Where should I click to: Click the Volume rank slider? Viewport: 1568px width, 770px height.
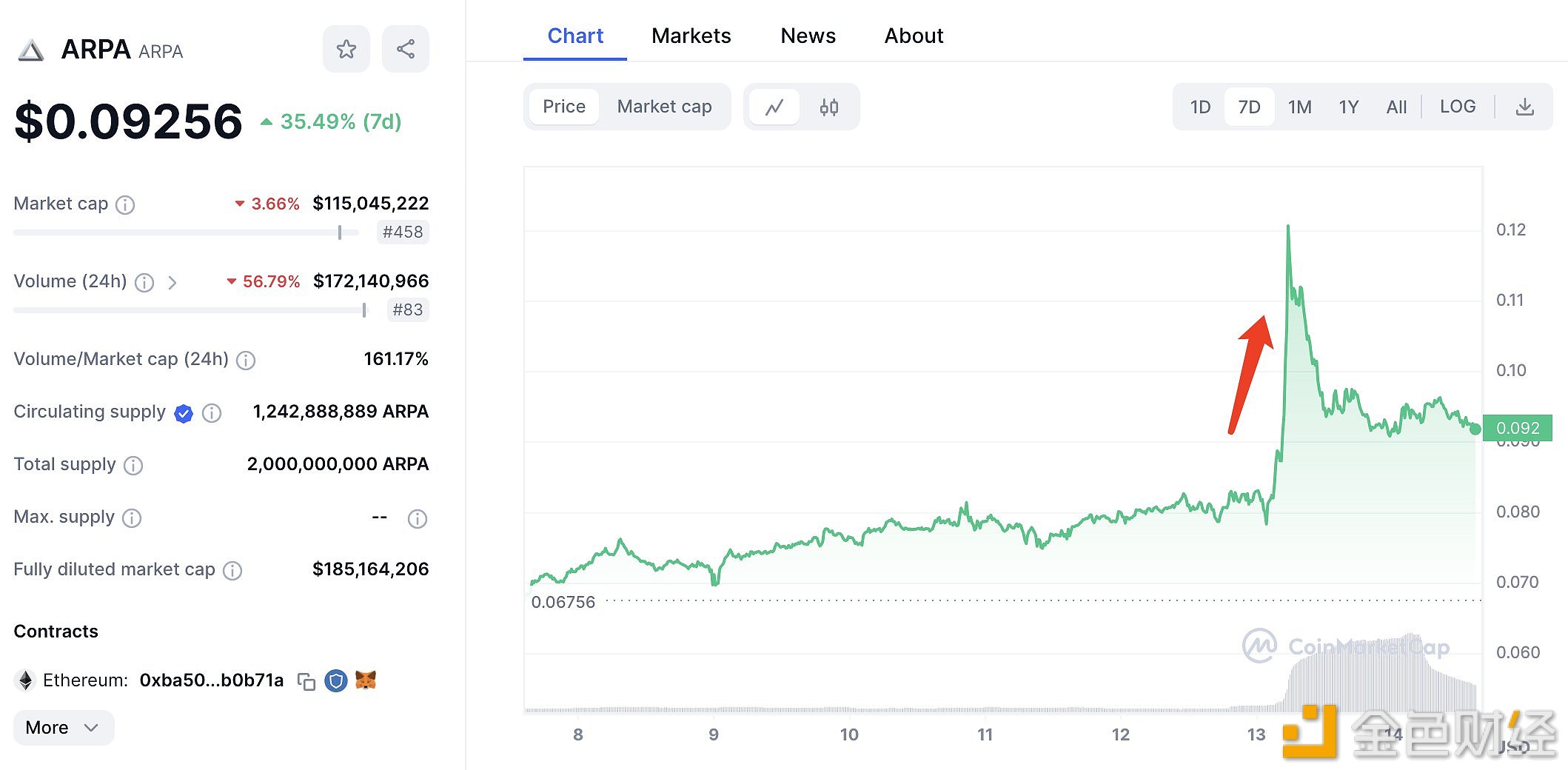190,310
